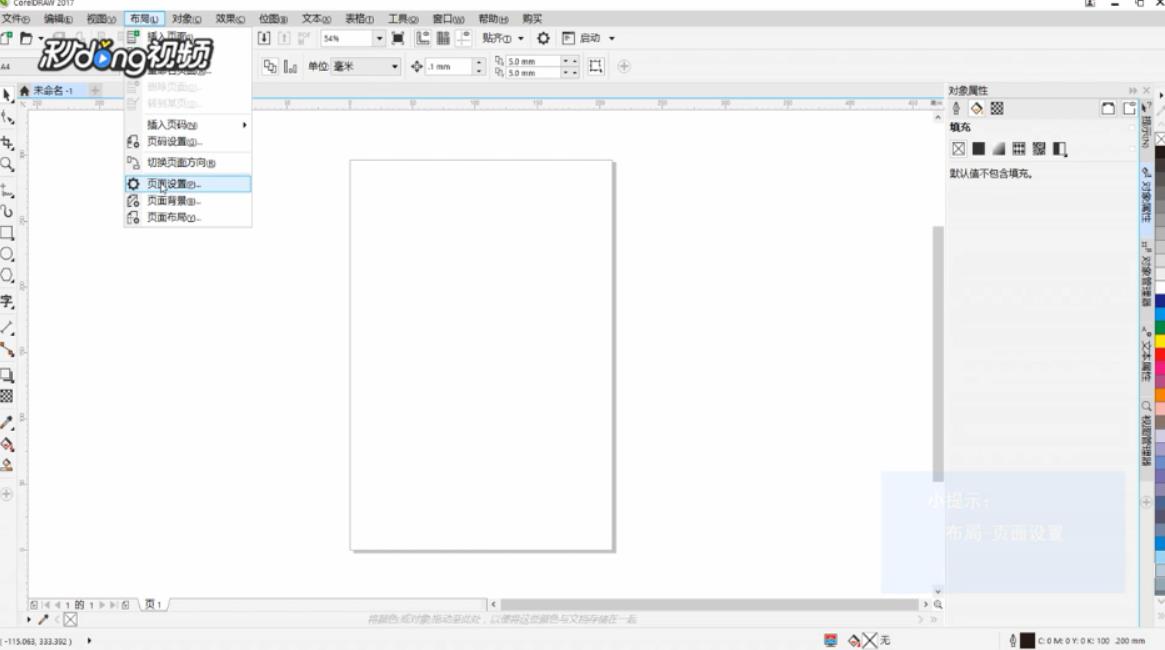Click the New document icon
Screen dimensions: 1165x650
[7, 38]
